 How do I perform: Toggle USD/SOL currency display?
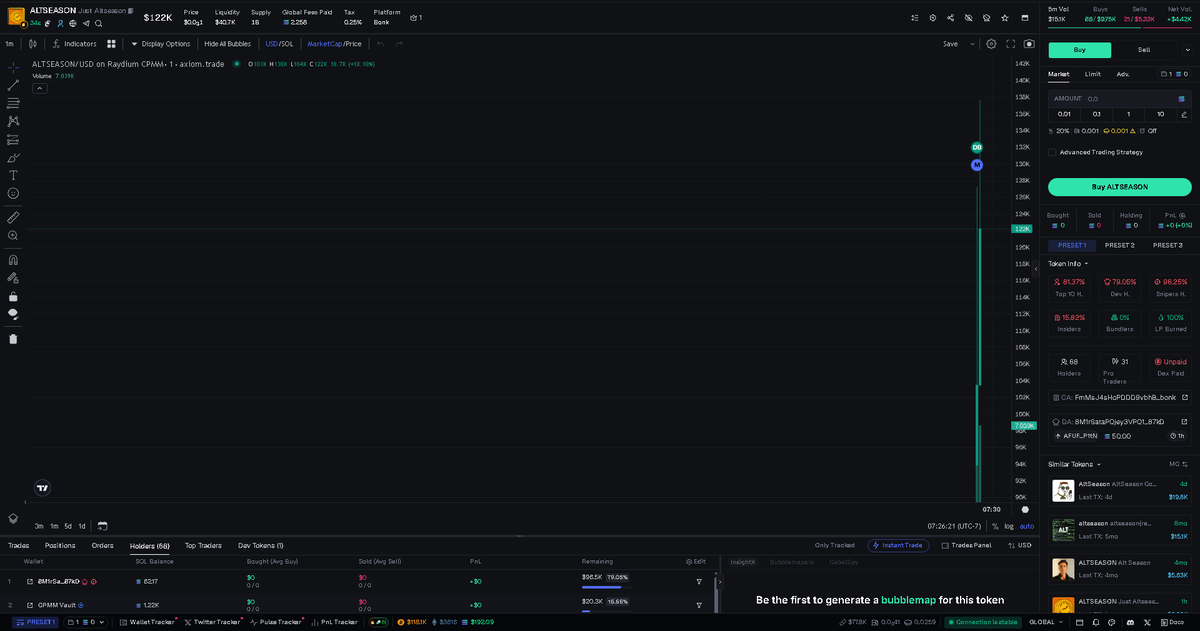[279, 44]
